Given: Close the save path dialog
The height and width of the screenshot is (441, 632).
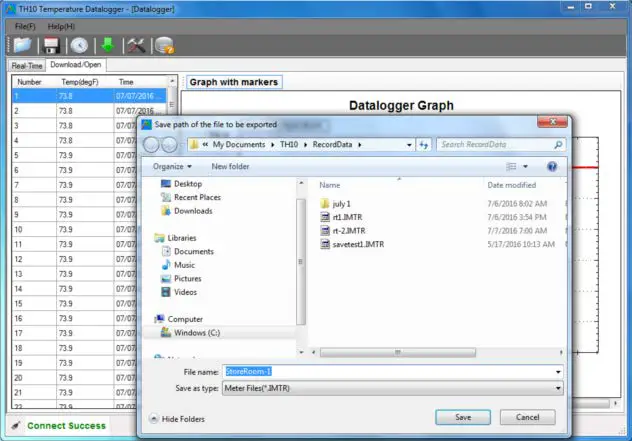Looking at the screenshot, I should (553, 122).
